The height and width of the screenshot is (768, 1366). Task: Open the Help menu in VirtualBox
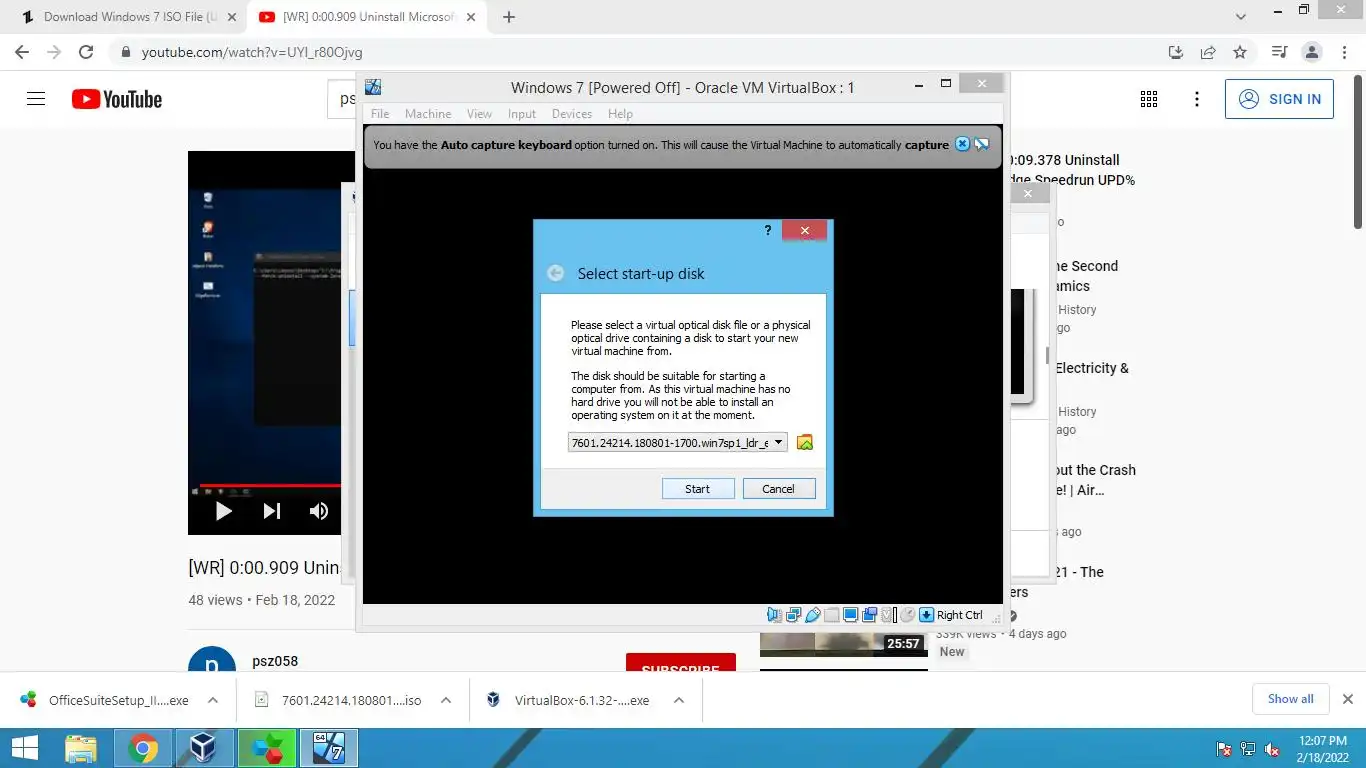click(x=620, y=114)
